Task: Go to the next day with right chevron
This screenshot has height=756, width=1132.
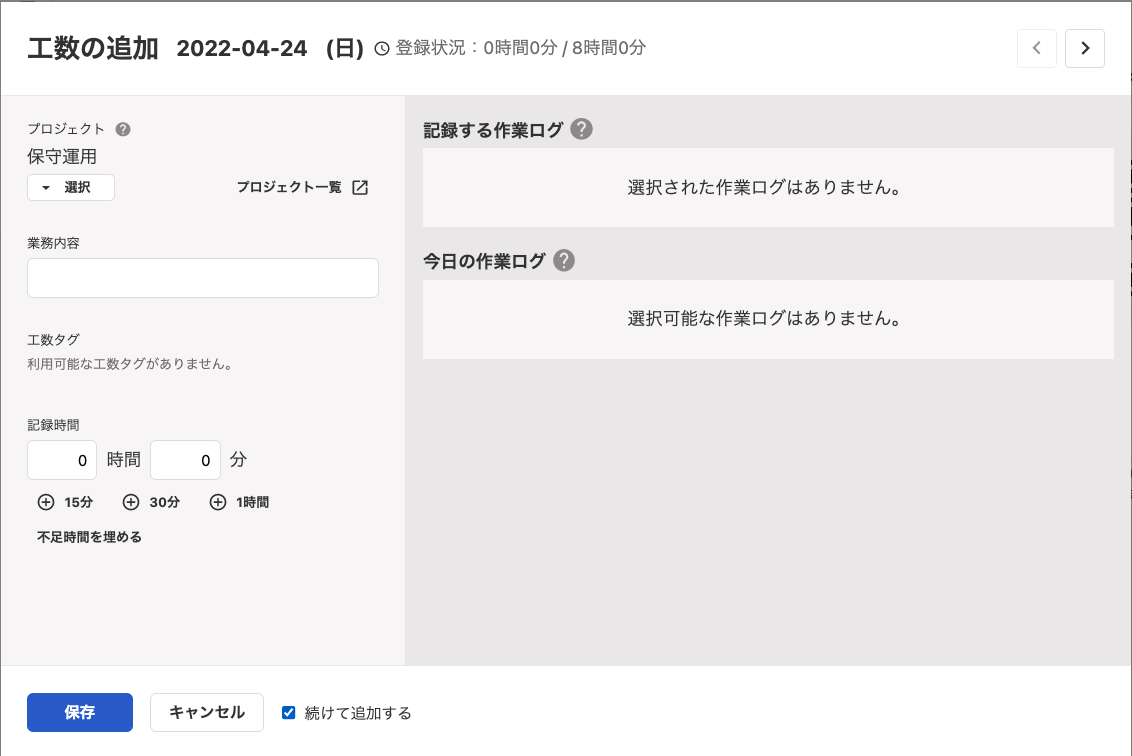Action: point(1084,48)
